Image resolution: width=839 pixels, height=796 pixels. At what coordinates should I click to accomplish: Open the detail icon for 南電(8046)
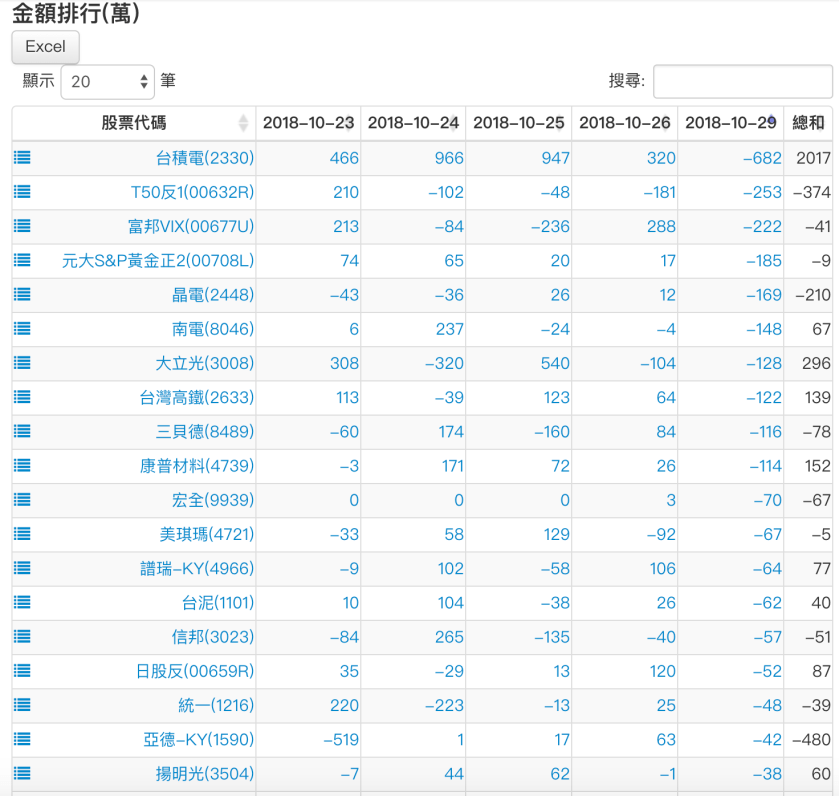[21, 328]
